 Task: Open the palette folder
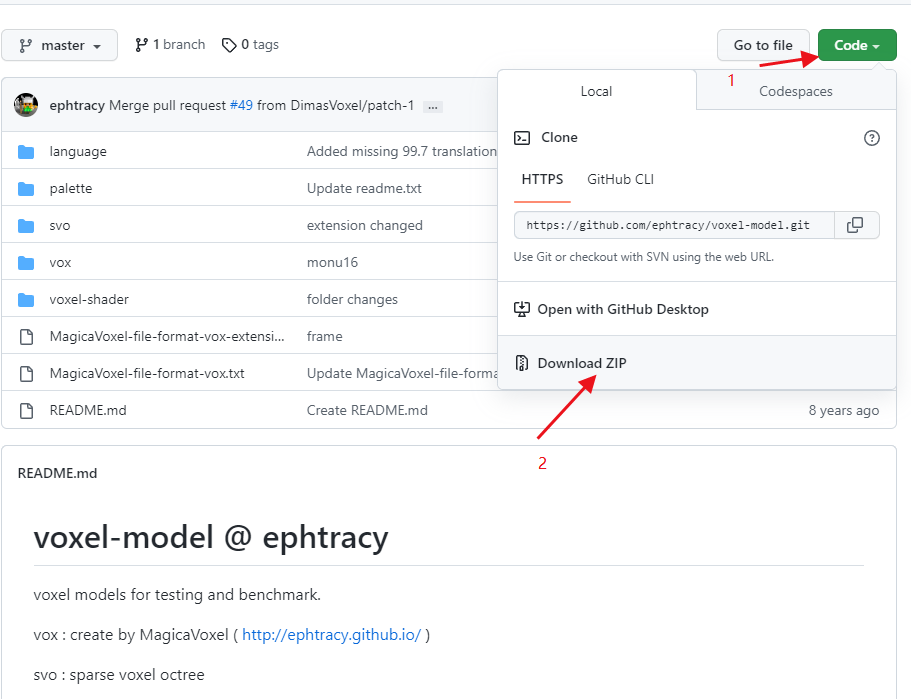71,188
